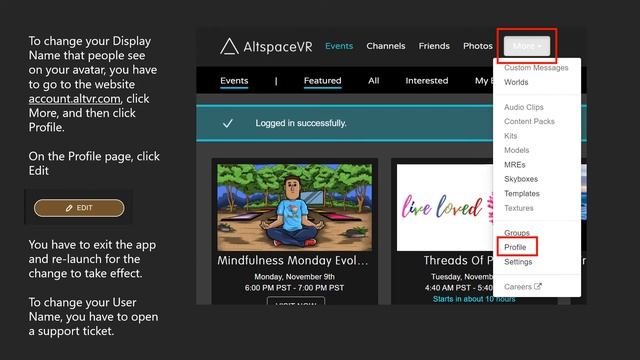This screenshot has width=640, height=360.
Task: Click the checkmark icon in login banner
Action: coord(228,123)
